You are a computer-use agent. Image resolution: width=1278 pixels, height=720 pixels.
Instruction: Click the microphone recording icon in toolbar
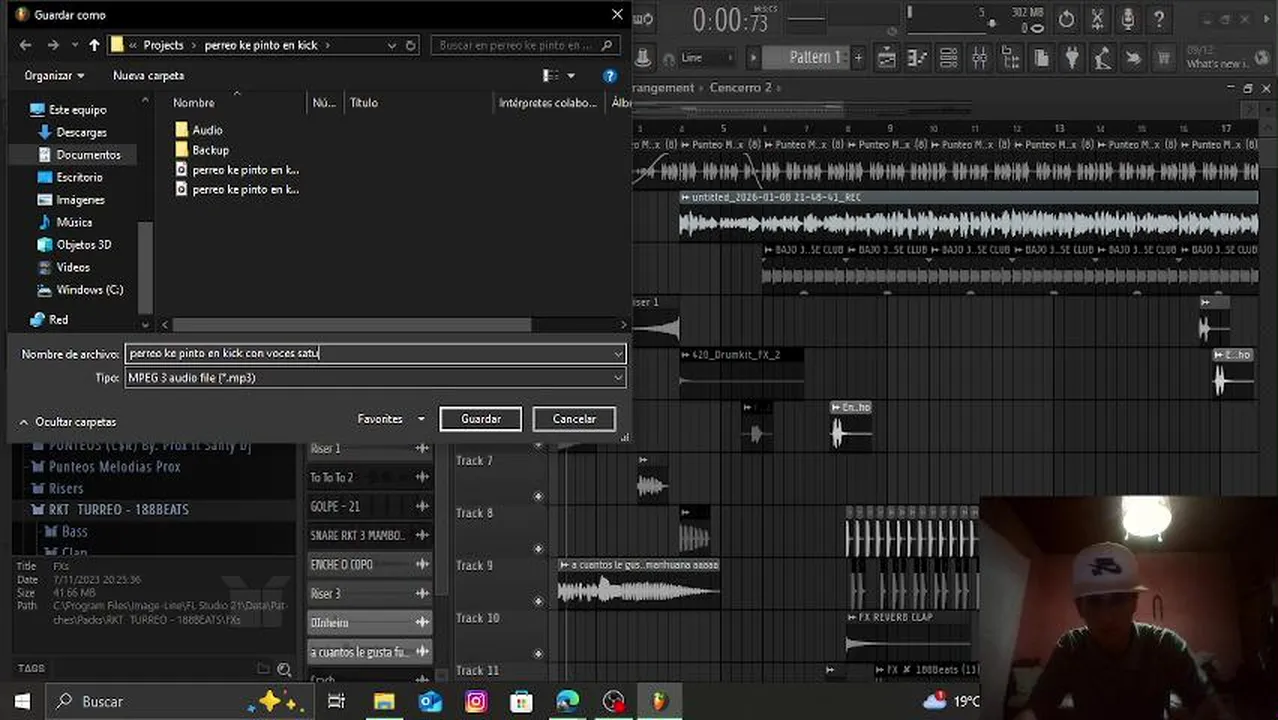click(x=1128, y=19)
